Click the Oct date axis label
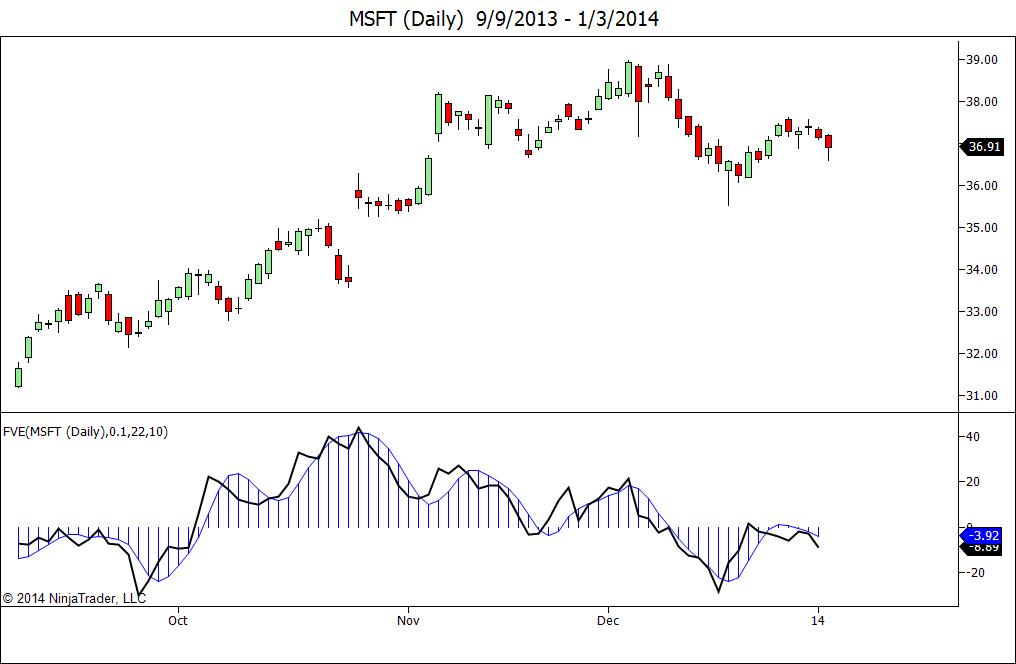This screenshot has width=1016, height=664. [x=178, y=621]
